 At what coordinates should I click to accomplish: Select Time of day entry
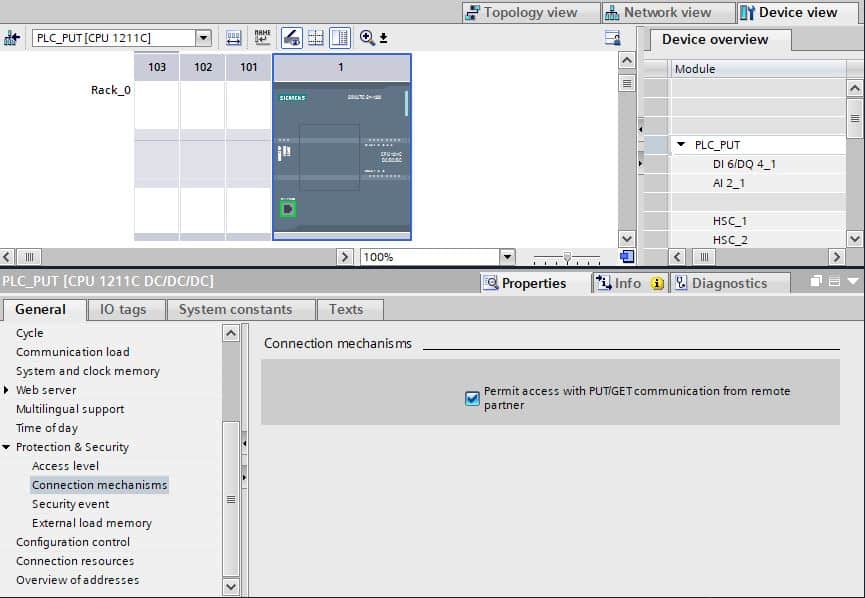(47, 428)
